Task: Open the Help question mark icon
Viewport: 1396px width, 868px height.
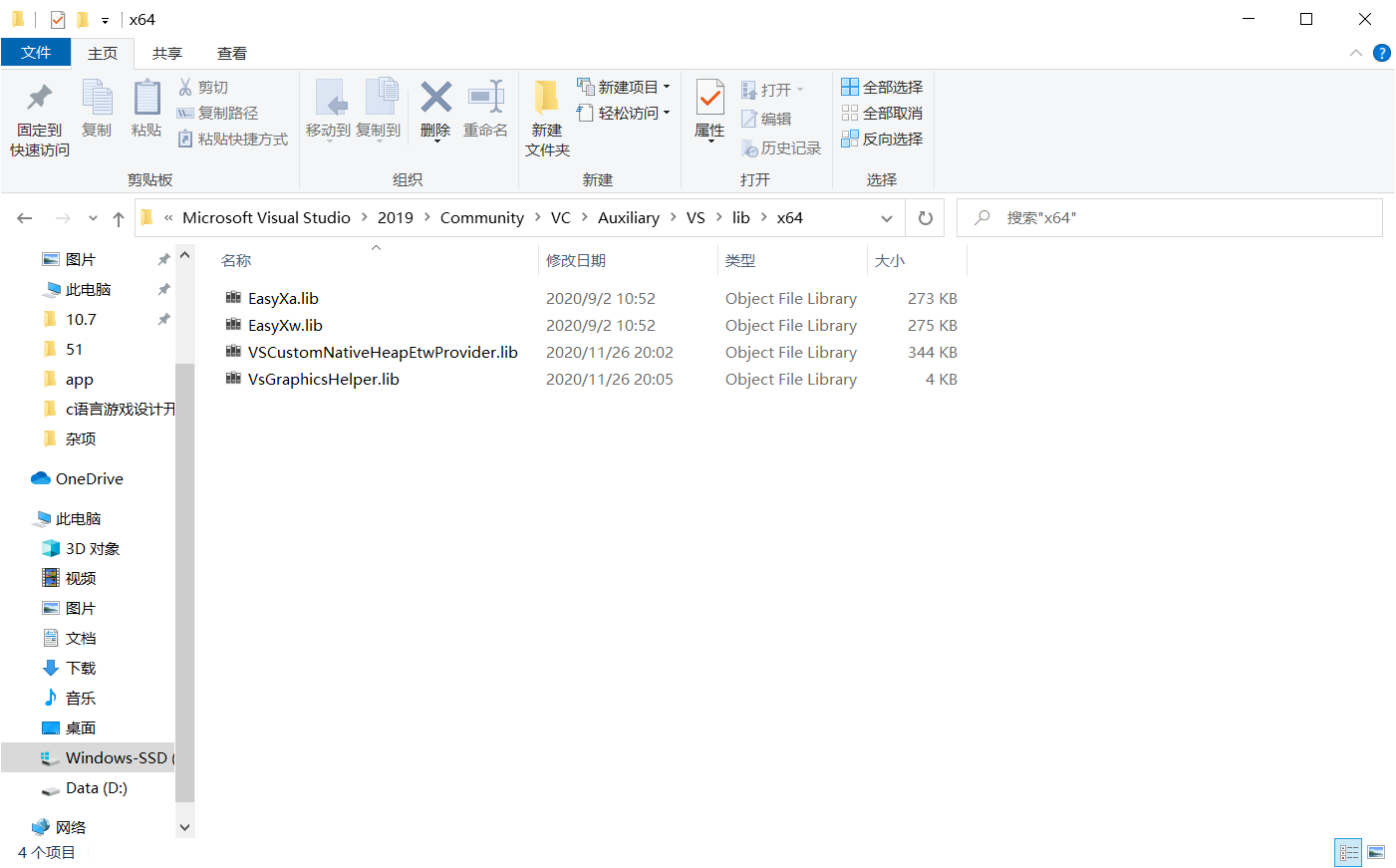Action: 1381,53
